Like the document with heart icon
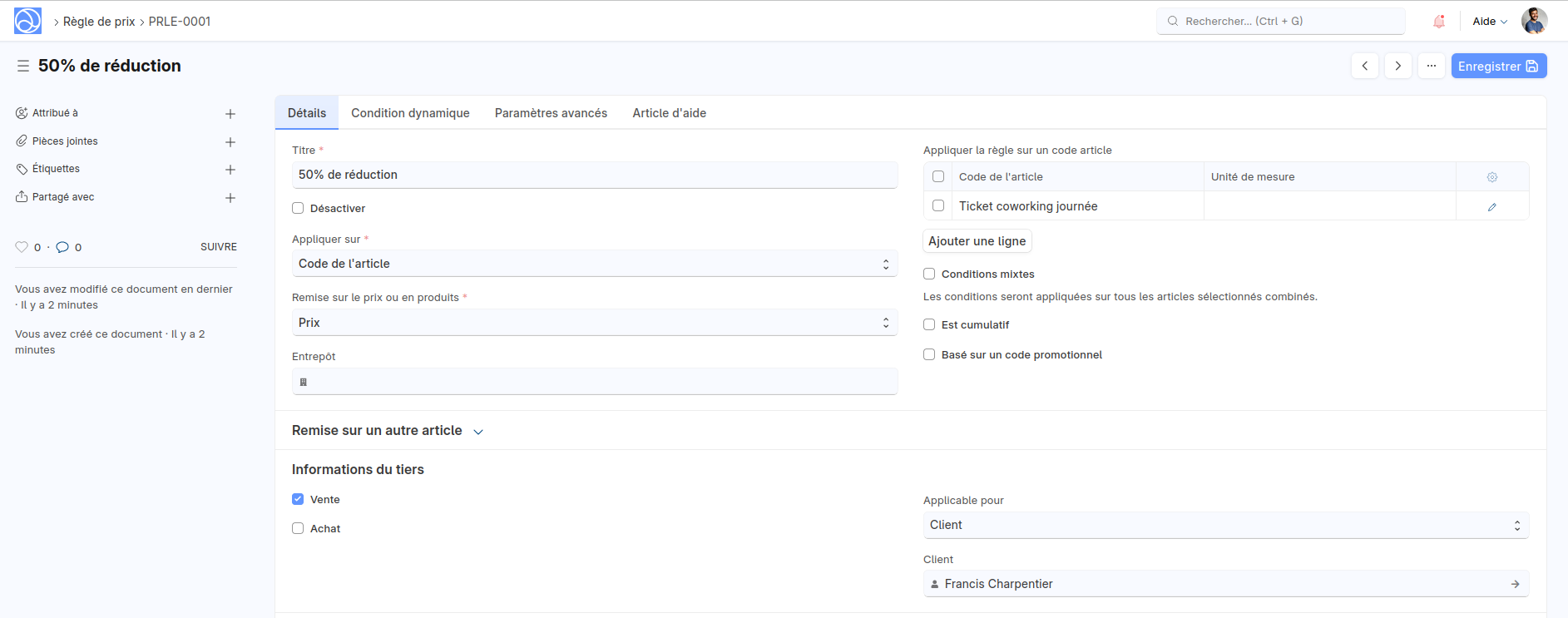Screen dimensions: 1568x618 coord(22,247)
